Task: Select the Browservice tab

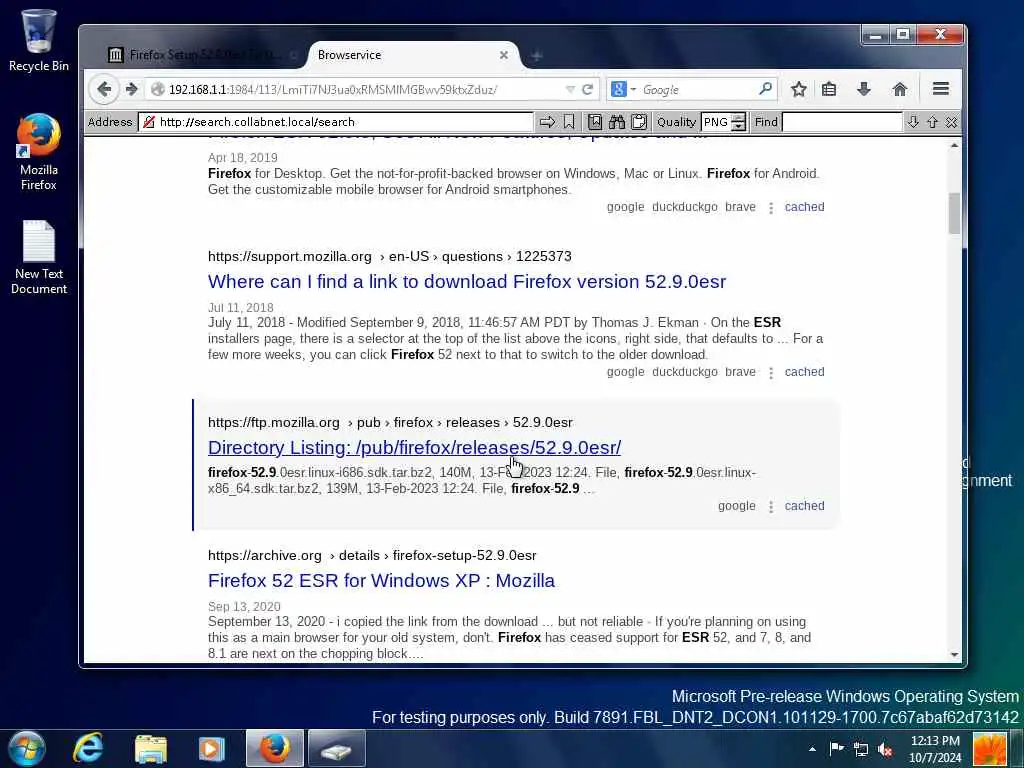Action: click(405, 55)
